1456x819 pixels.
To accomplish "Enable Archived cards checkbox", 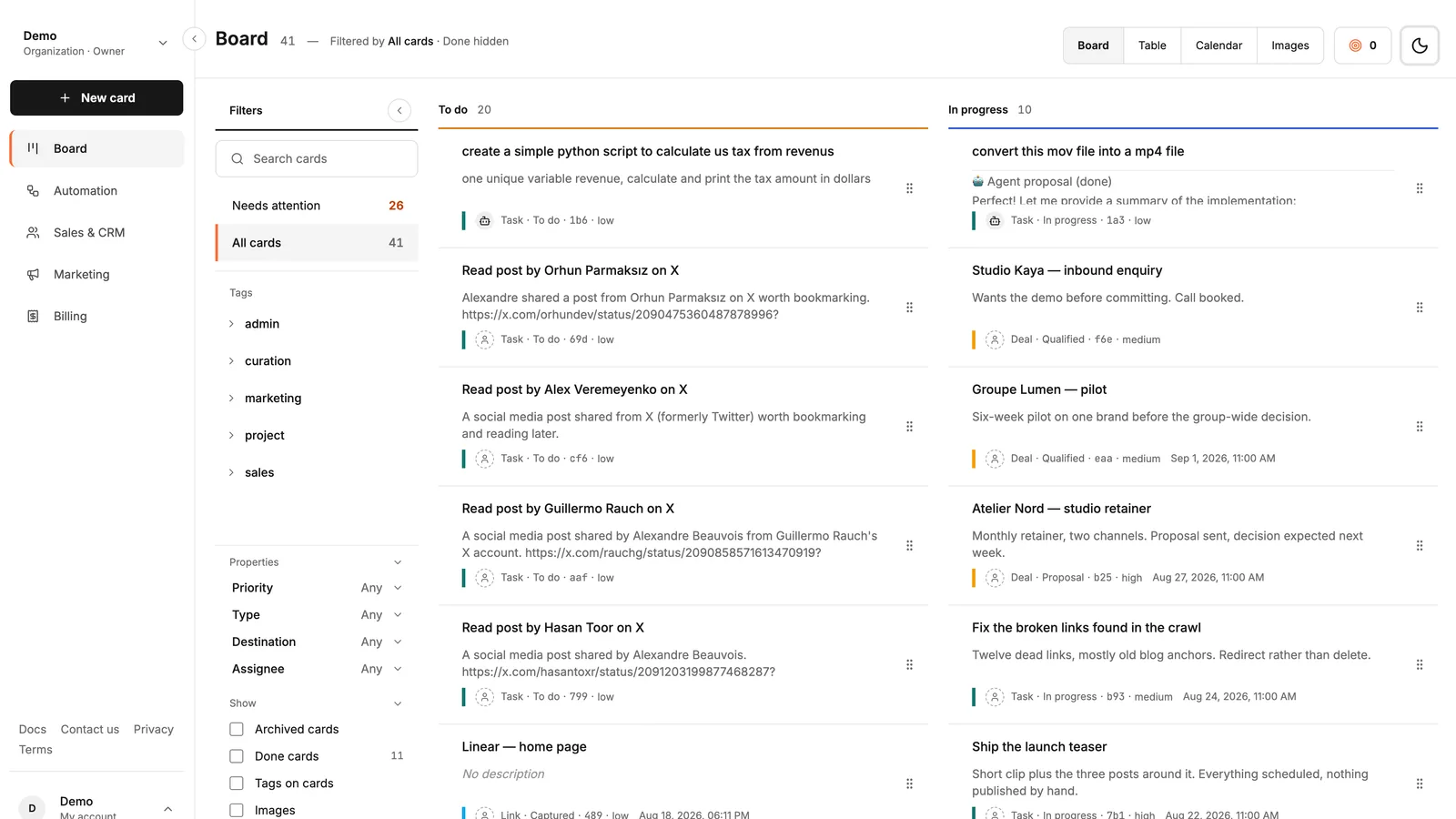I will coord(237,729).
